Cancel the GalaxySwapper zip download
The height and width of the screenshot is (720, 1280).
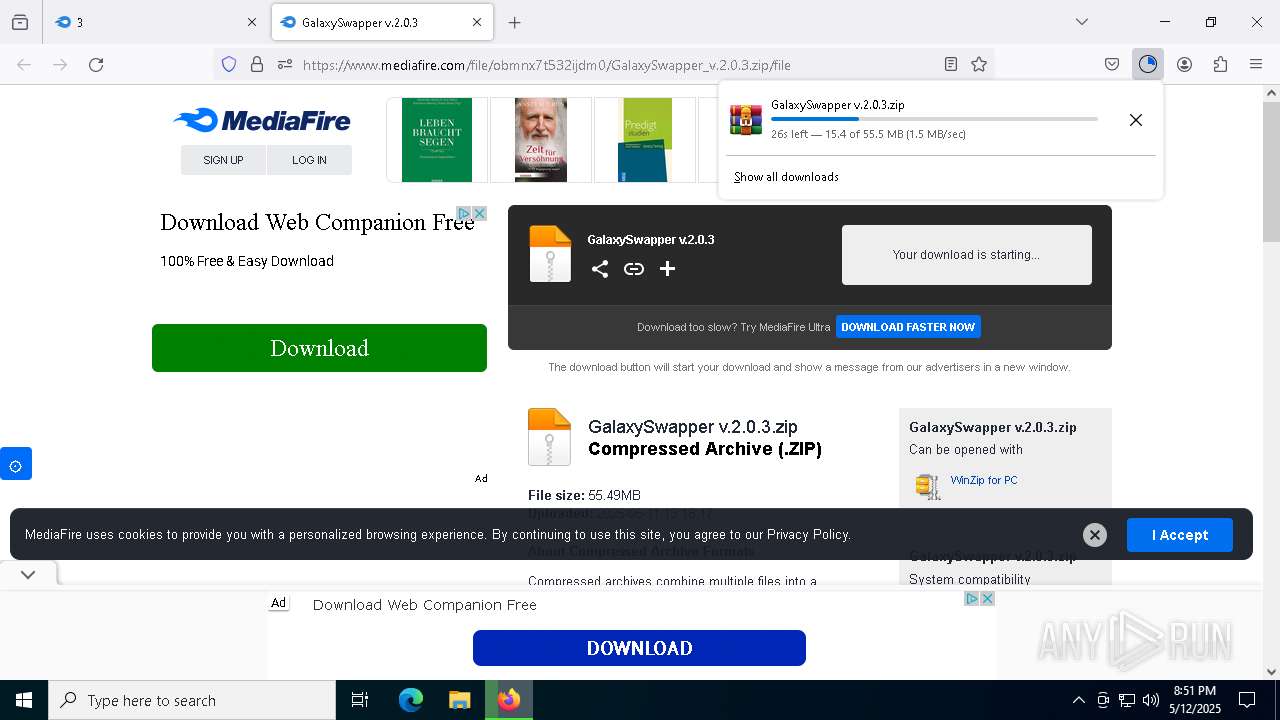(1136, 120)
